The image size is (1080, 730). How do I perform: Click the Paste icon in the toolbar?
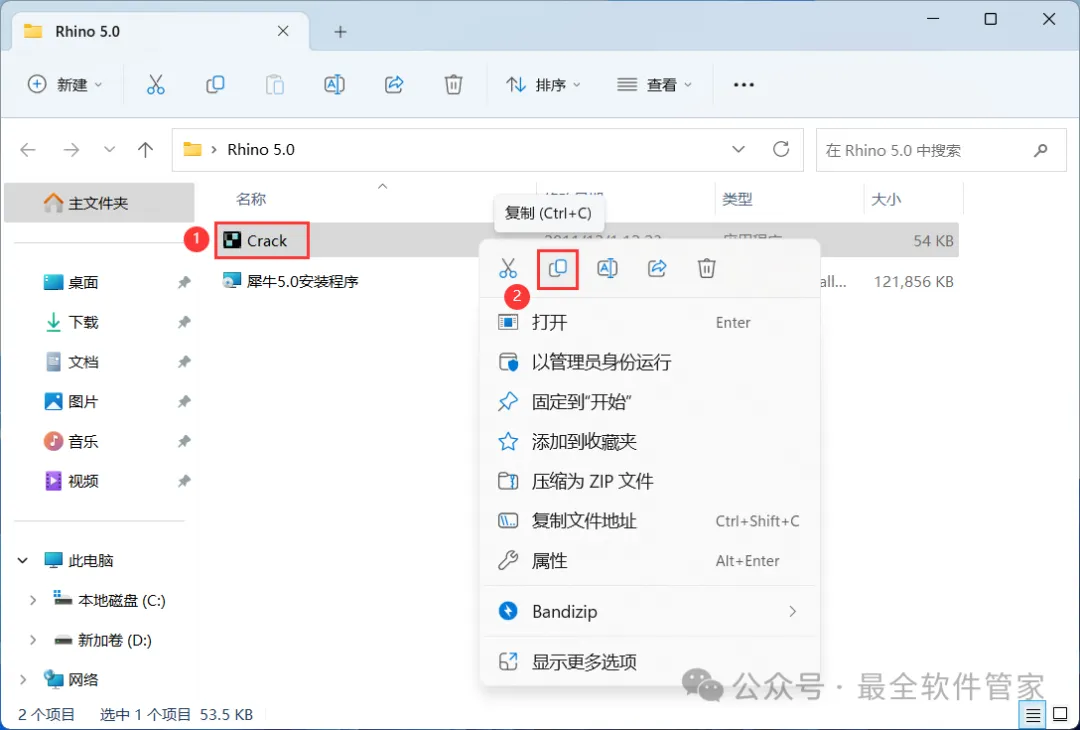point(275,85)
